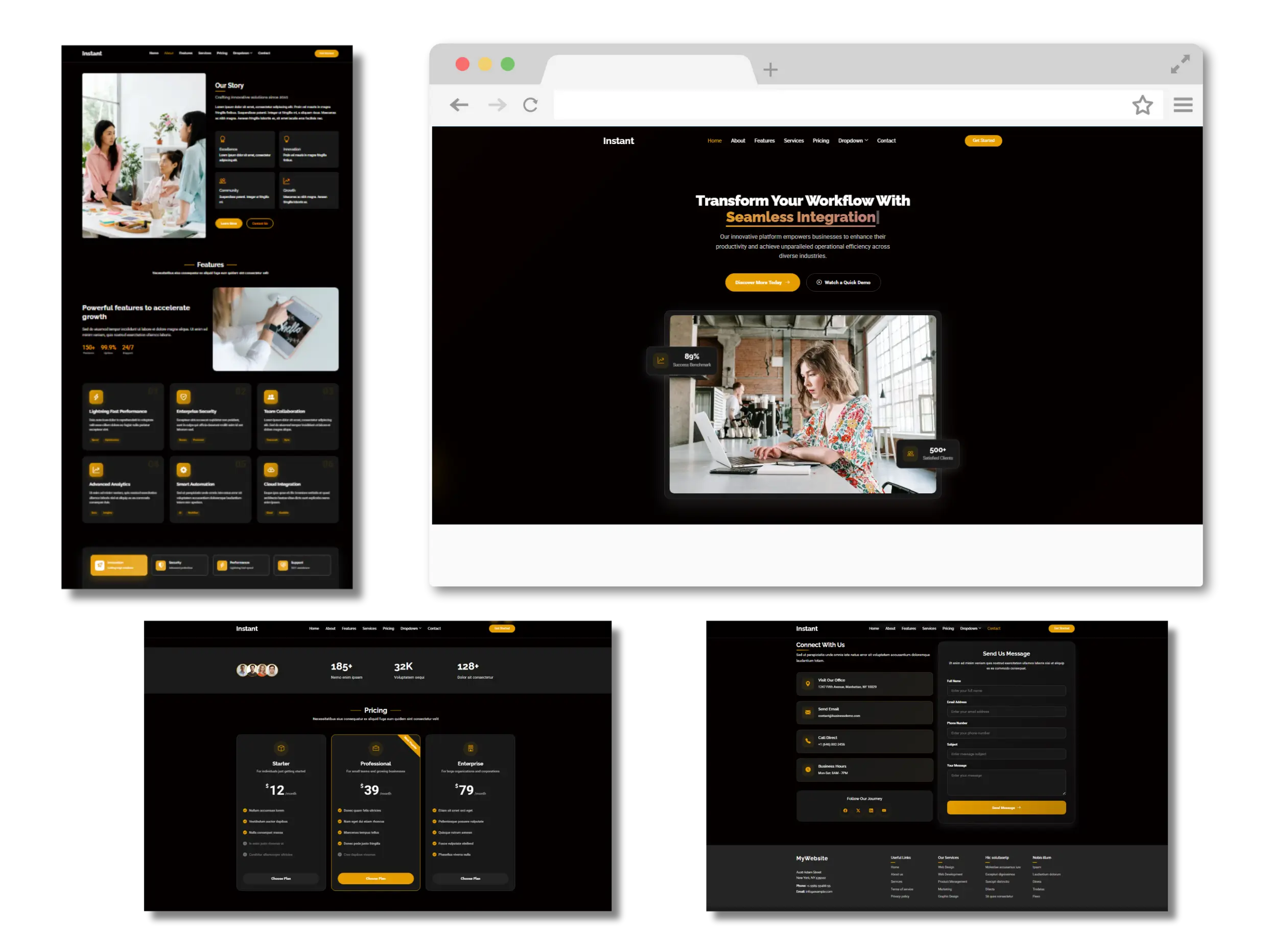Click the Full Name input field
1270x952 pixels.
pyautogui.click(x=1006, y=691)
